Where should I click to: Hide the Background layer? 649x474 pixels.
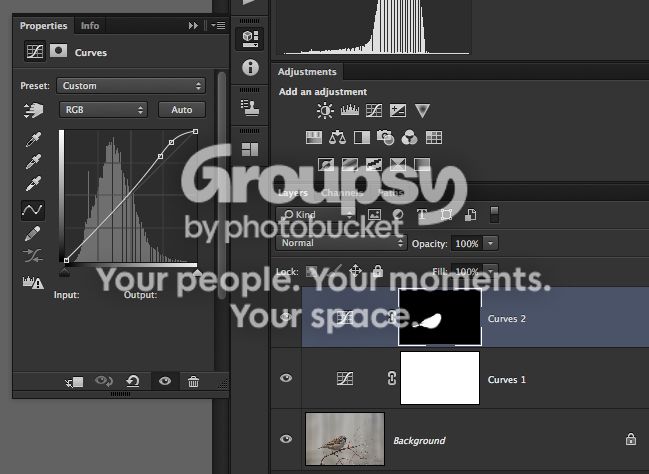pos(286,439)
